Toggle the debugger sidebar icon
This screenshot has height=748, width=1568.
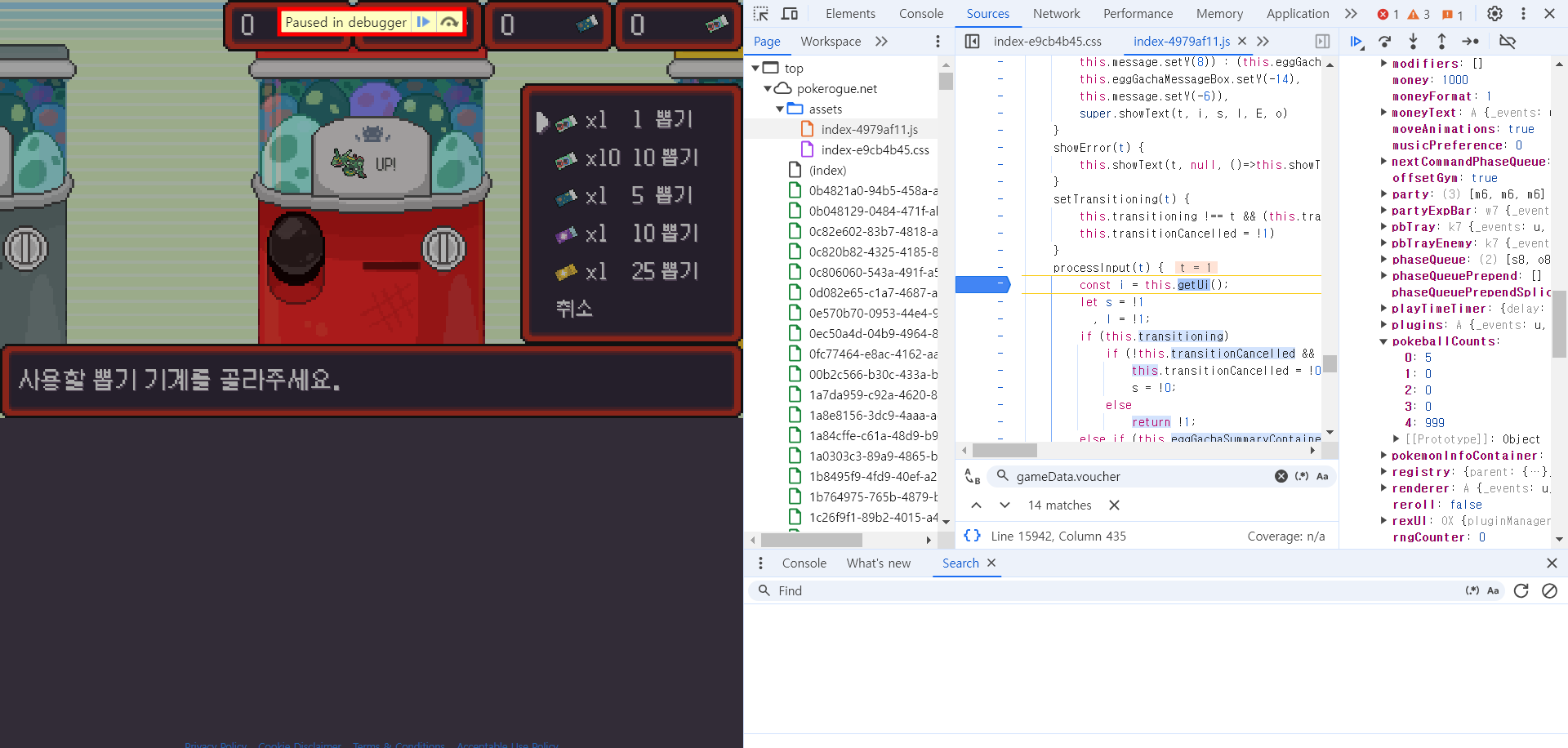[1323, 42]
